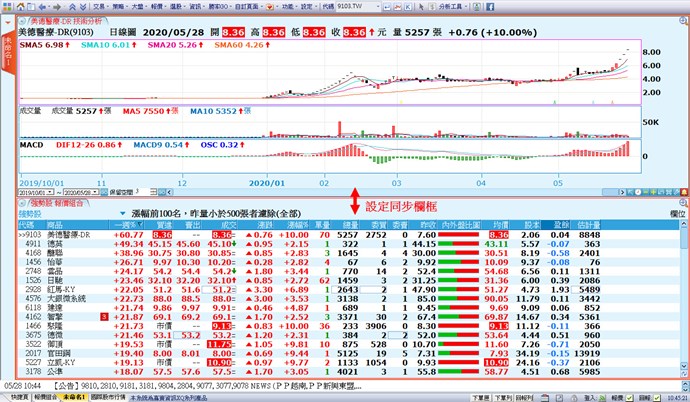Image resolution: width=690 pixels, height=402 pixels.
Task: Toggle the 報價 checkbox in status bar
Action: (x=630, y=398)
